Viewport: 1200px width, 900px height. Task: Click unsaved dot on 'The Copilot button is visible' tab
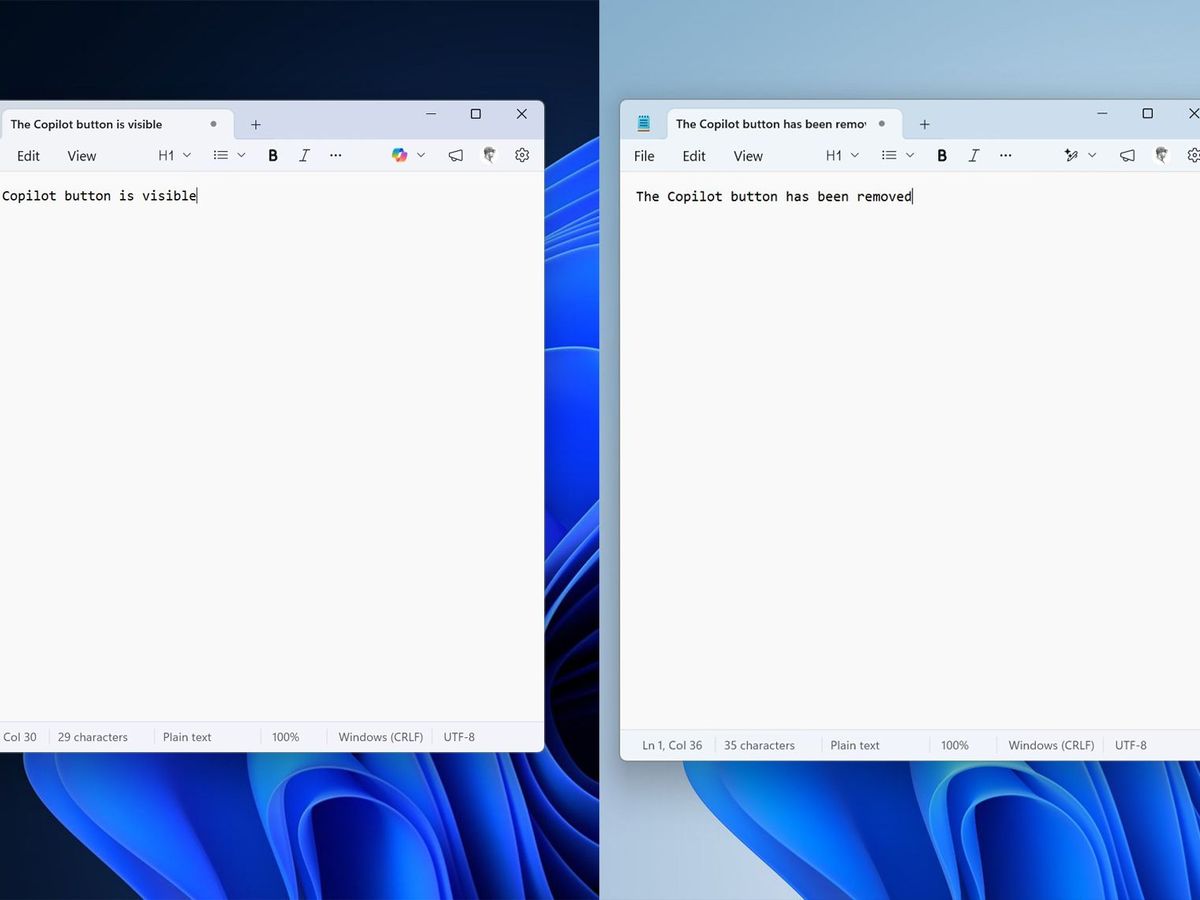213,124
